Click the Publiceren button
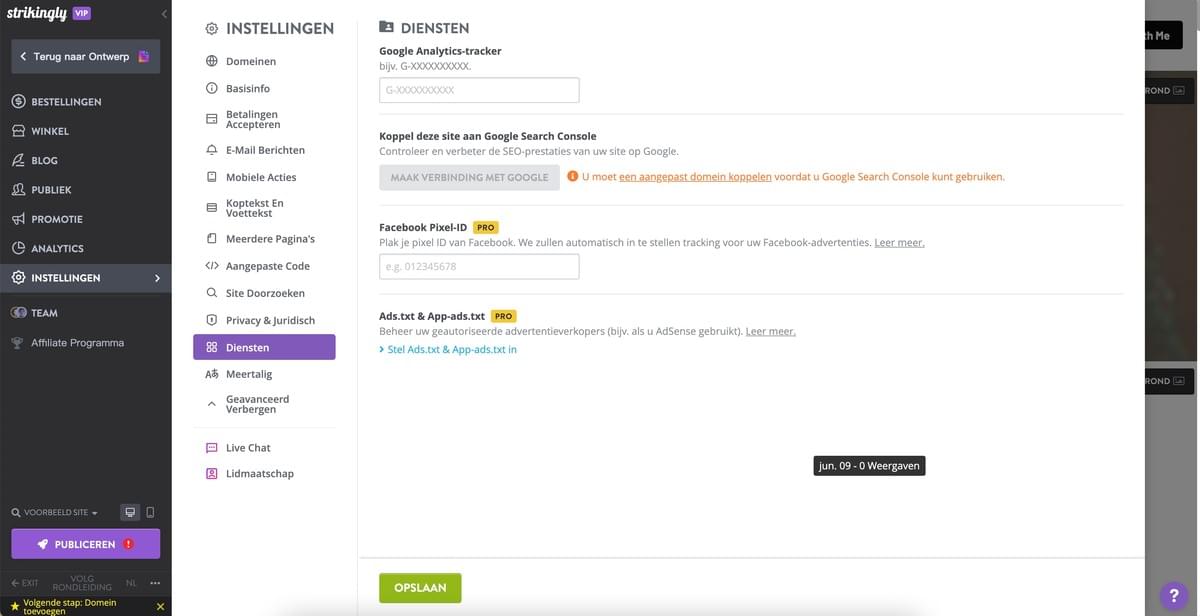Screen dimensions: 1200x616 pos(85,544)
